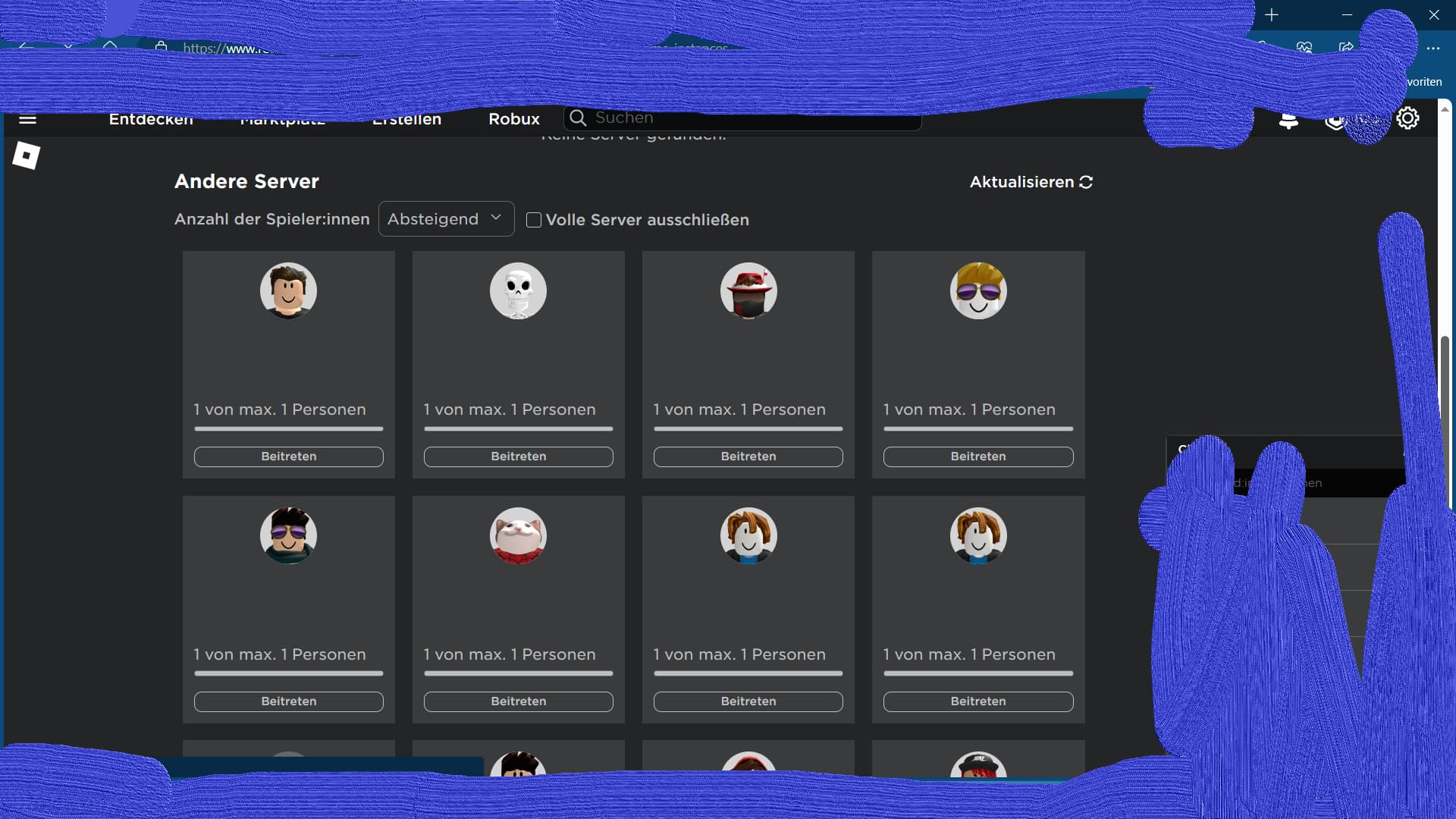1456x819 pixels.
Task: Open the hamburger navigation menu
Action: click(27, 119)
